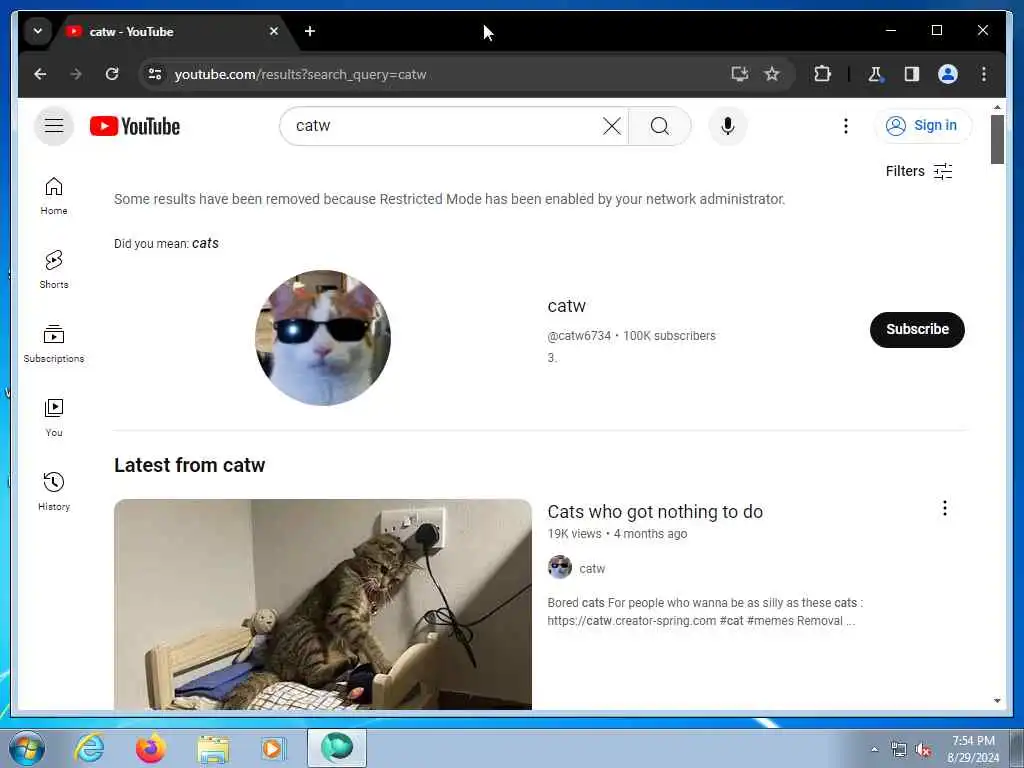Show hidden tray icons arrow

pyautogui.click(x=874, y=749)
